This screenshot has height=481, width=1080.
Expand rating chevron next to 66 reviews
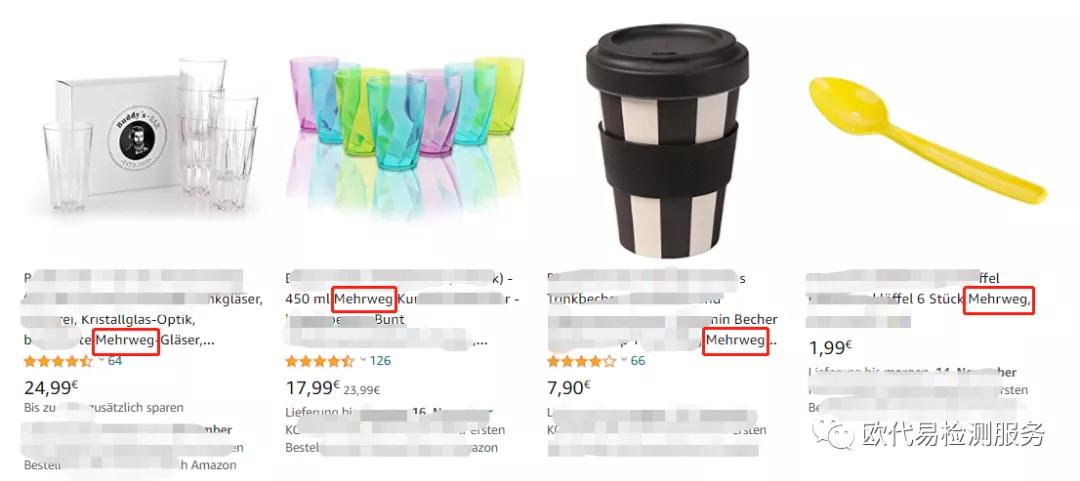pyautogui.click(x=625, y=360)
